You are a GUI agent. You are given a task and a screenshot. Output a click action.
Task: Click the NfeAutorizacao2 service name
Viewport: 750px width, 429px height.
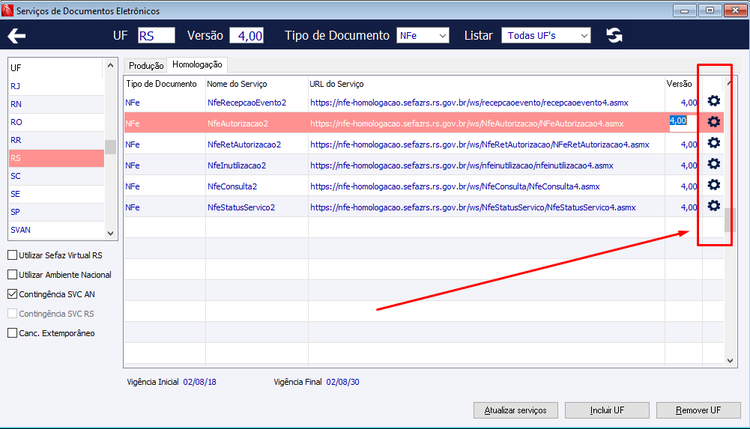(238, 123)
